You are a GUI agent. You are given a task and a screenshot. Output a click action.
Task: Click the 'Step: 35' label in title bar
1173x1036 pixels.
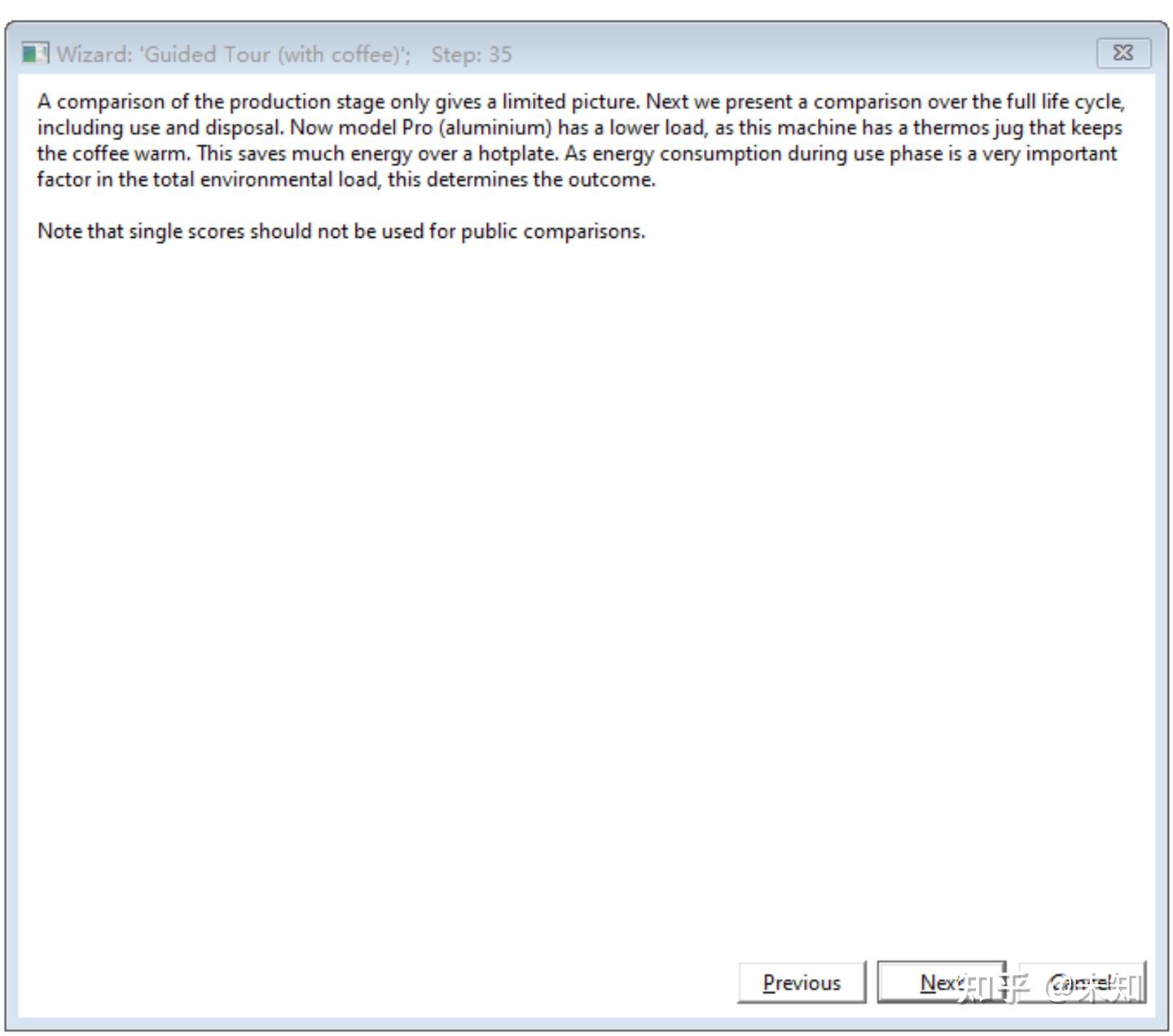[472, 55]
